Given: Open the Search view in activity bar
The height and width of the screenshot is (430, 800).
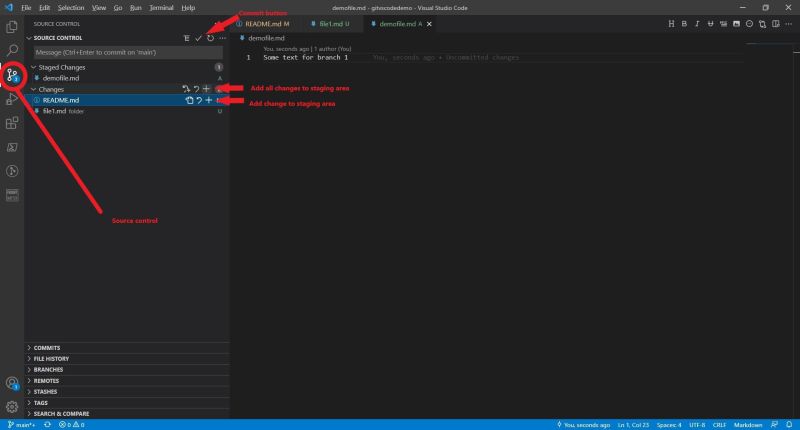Looking at the screenshot, I should pos(12,50).
